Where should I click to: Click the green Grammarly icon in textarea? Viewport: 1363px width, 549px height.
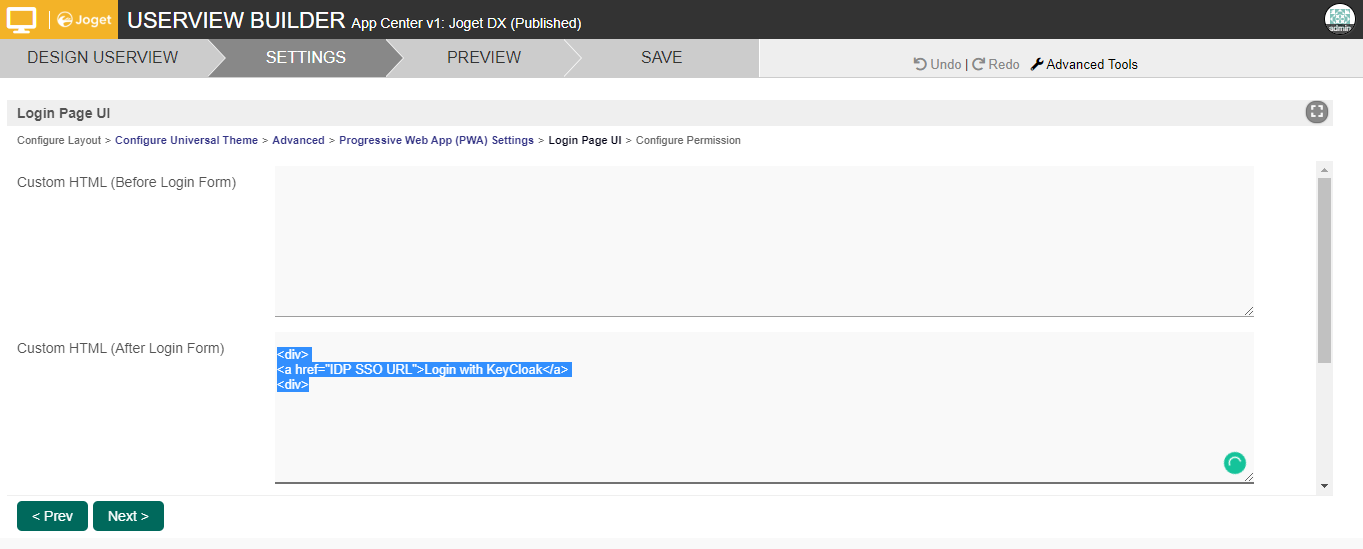(x=1235, y=463)
